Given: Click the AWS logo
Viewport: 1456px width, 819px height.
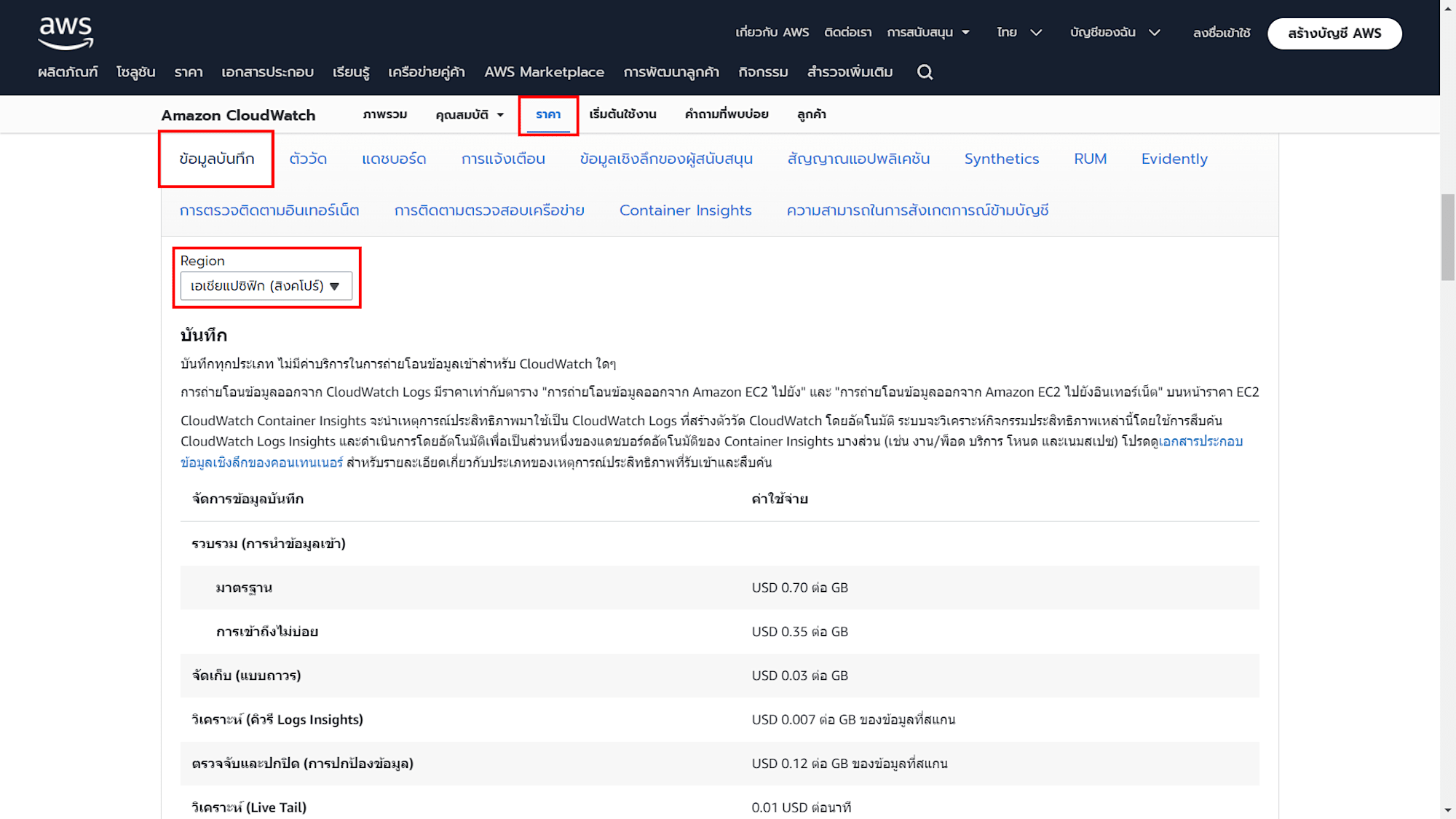Looking at the screenshot, I should [66, 33].
